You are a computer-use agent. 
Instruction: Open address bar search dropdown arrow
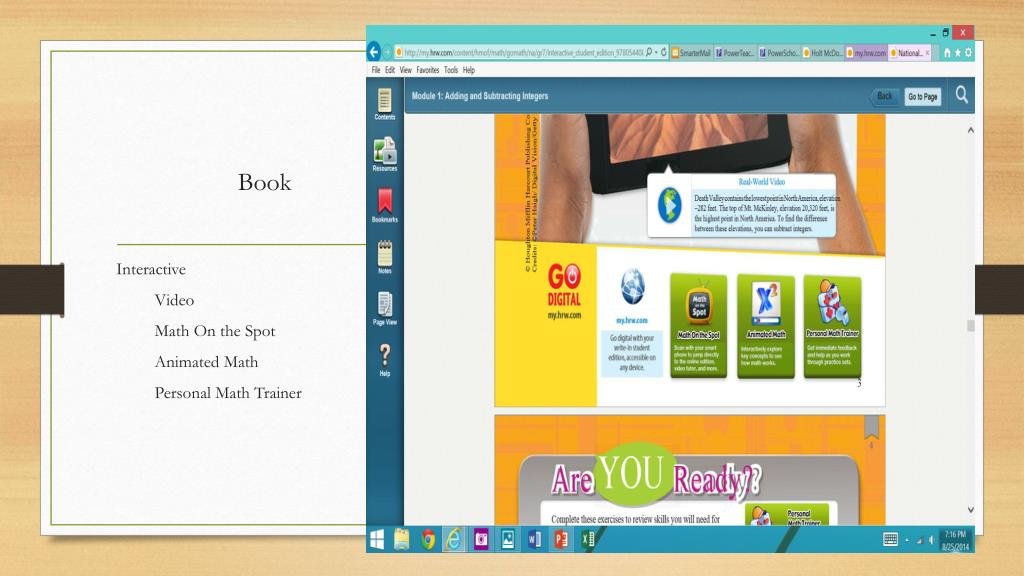pyautogui.click(x=656, y=52)
